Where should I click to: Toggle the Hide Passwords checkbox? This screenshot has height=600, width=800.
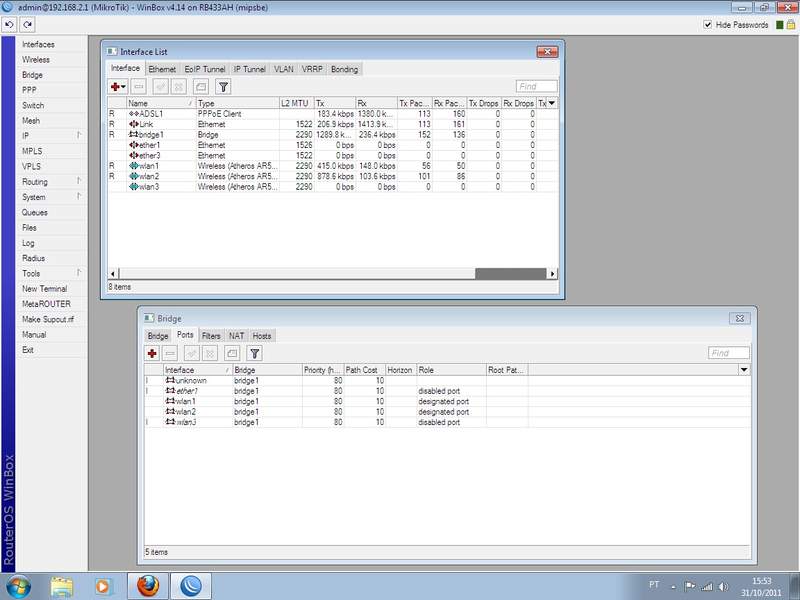pos(707,24)
